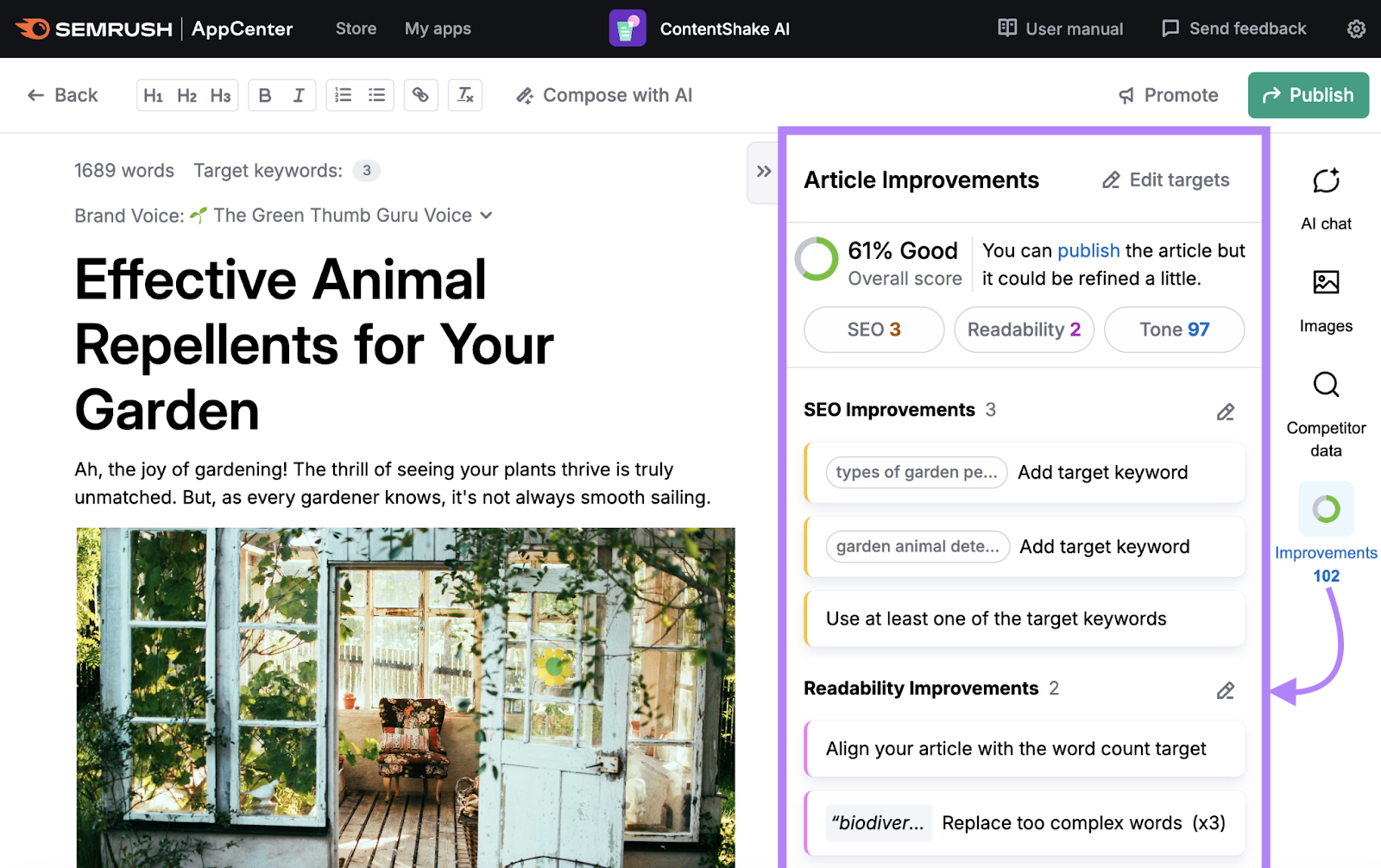Click 'Replace too complex words' suggestion
The image size is (1381, 868).
[1025, 823]
